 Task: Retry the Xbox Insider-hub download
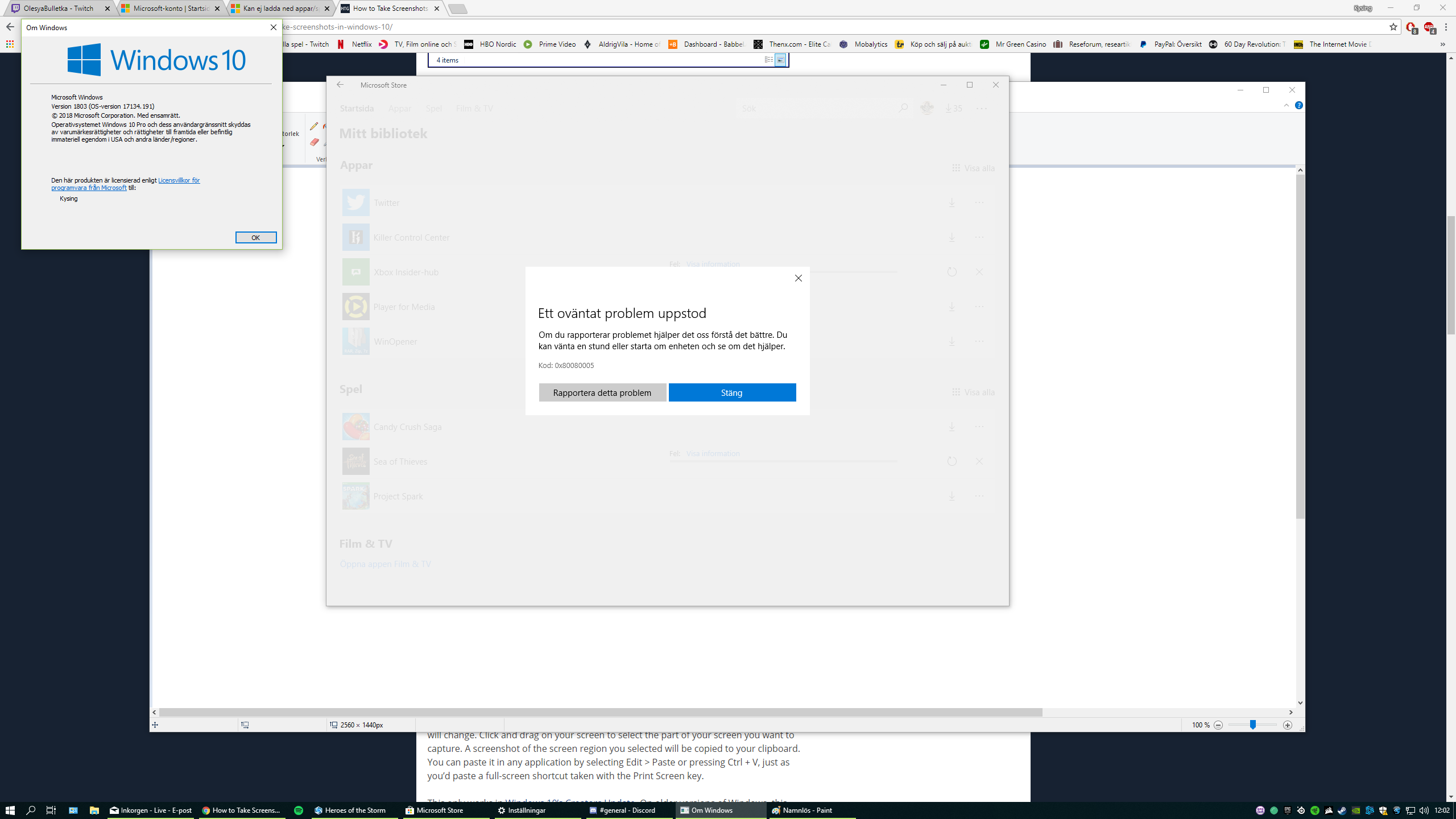pos(952,272)
